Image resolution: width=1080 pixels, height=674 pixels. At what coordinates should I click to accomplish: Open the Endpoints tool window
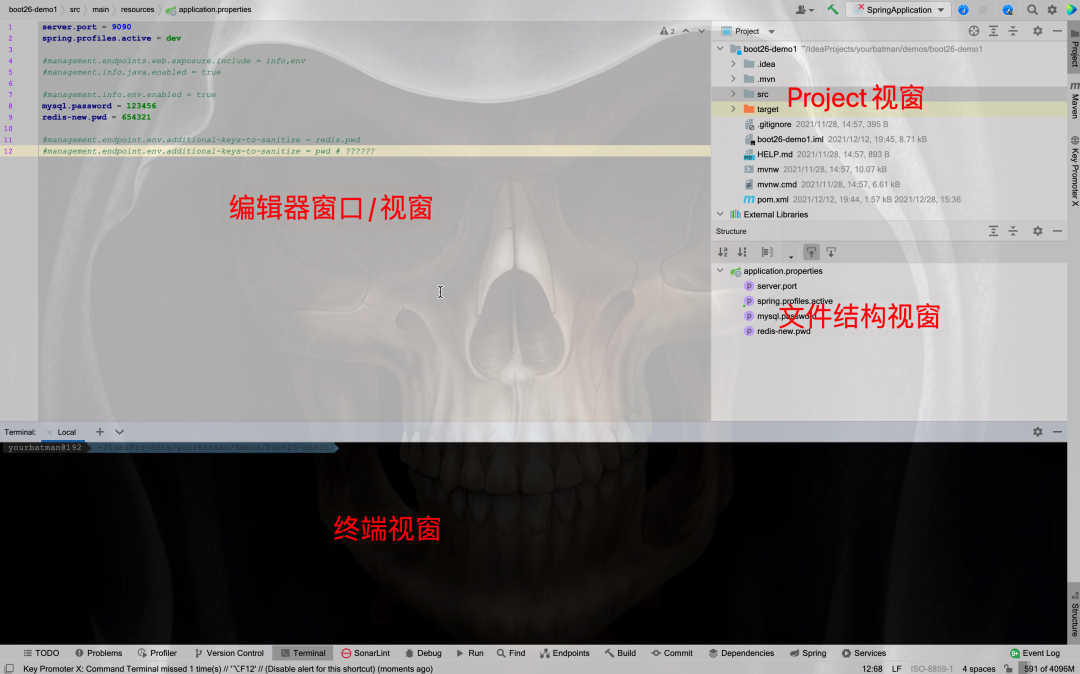(x=565, y=653)
